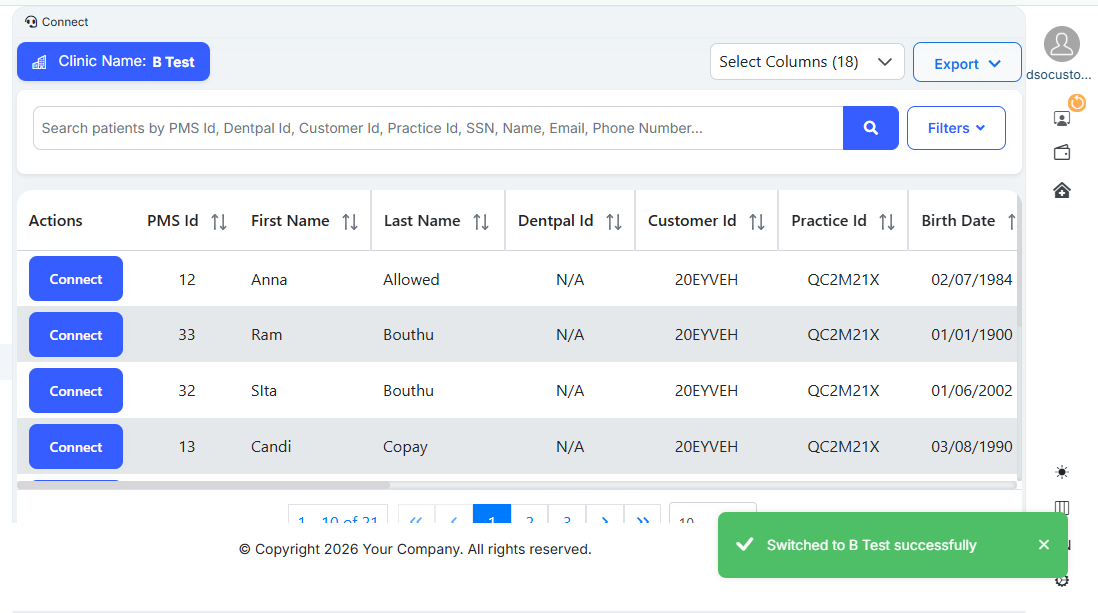Click Connect for patient Candi Copay
The height and width of the screenshot is (613, 1098).
[x=76, y=447]
